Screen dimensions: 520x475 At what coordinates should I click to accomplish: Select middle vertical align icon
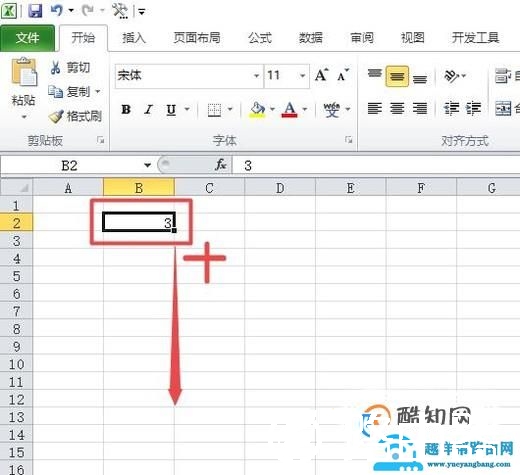coord(397,76)
